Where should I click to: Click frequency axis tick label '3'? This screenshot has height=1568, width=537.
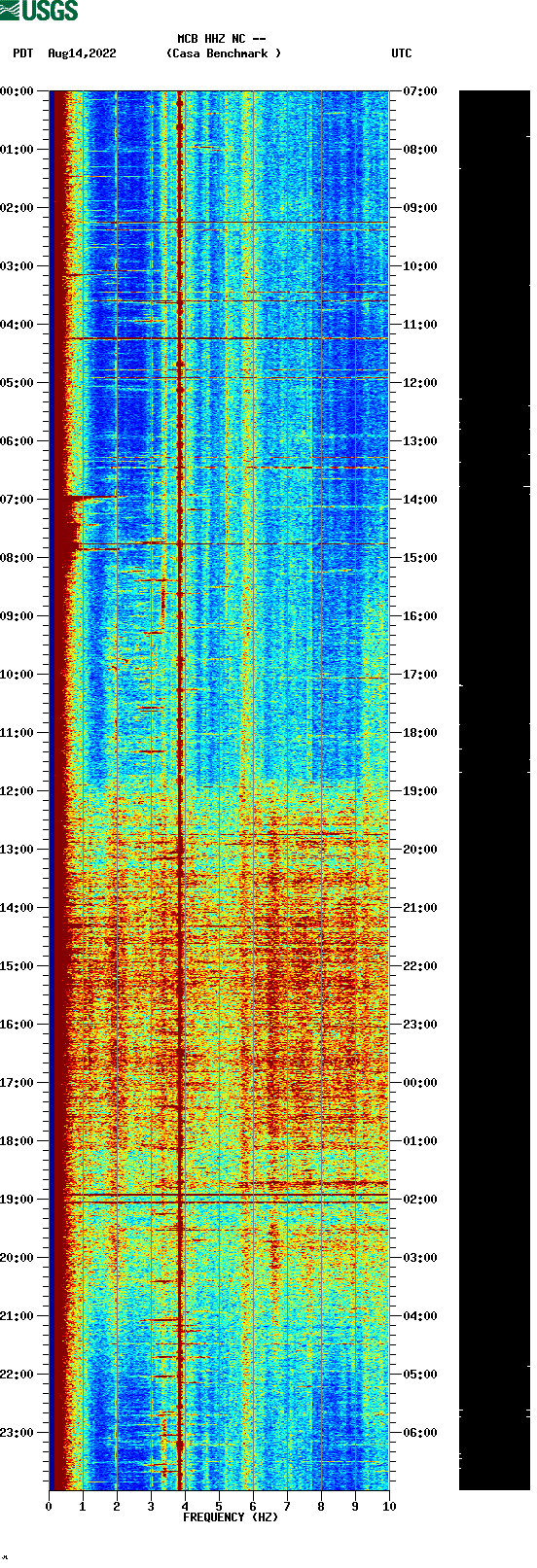coord(151,1507)
